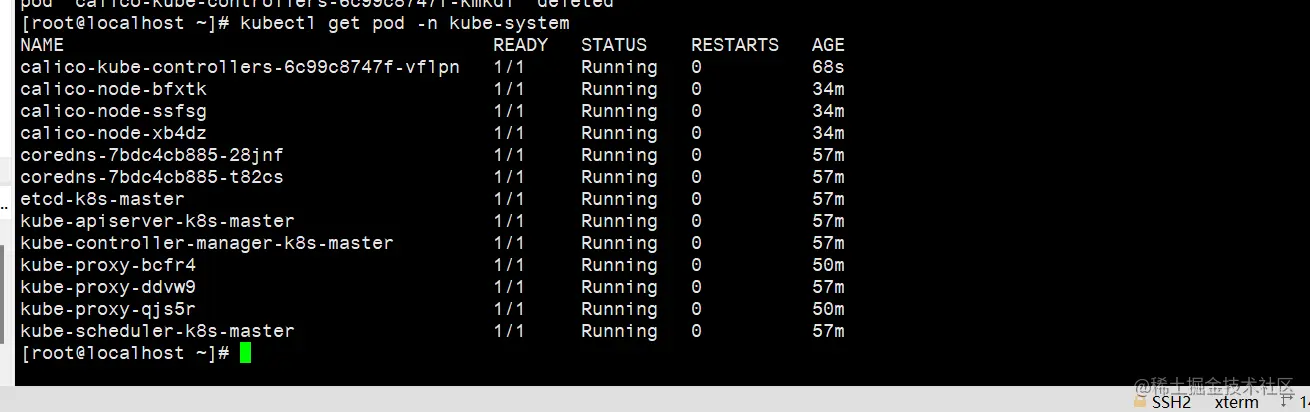The height and width of the screenshot is (412, 1310).
Task: Click the xterm status bar label
Action: point(1236,402)
